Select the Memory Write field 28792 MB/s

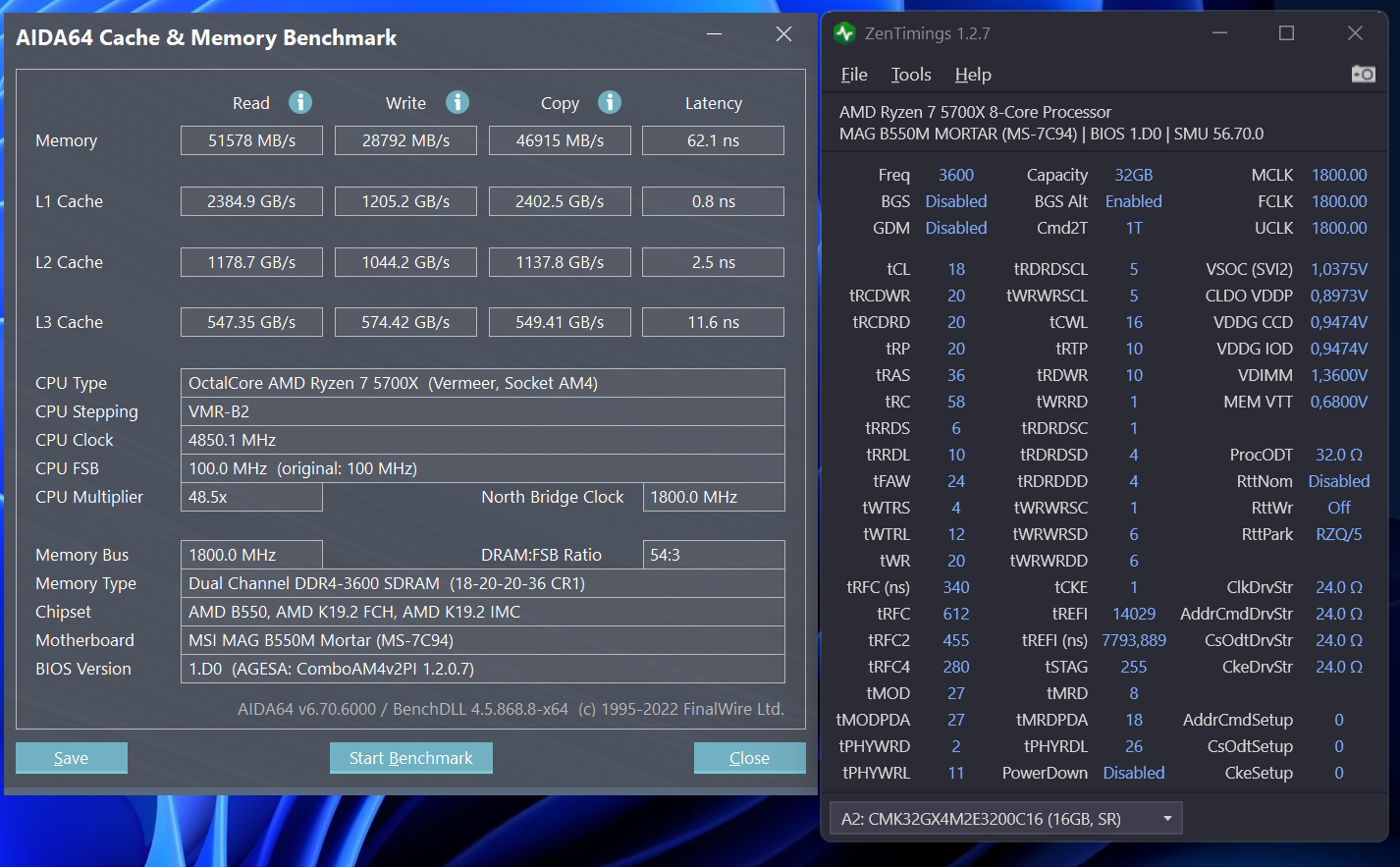pos(405,140)
